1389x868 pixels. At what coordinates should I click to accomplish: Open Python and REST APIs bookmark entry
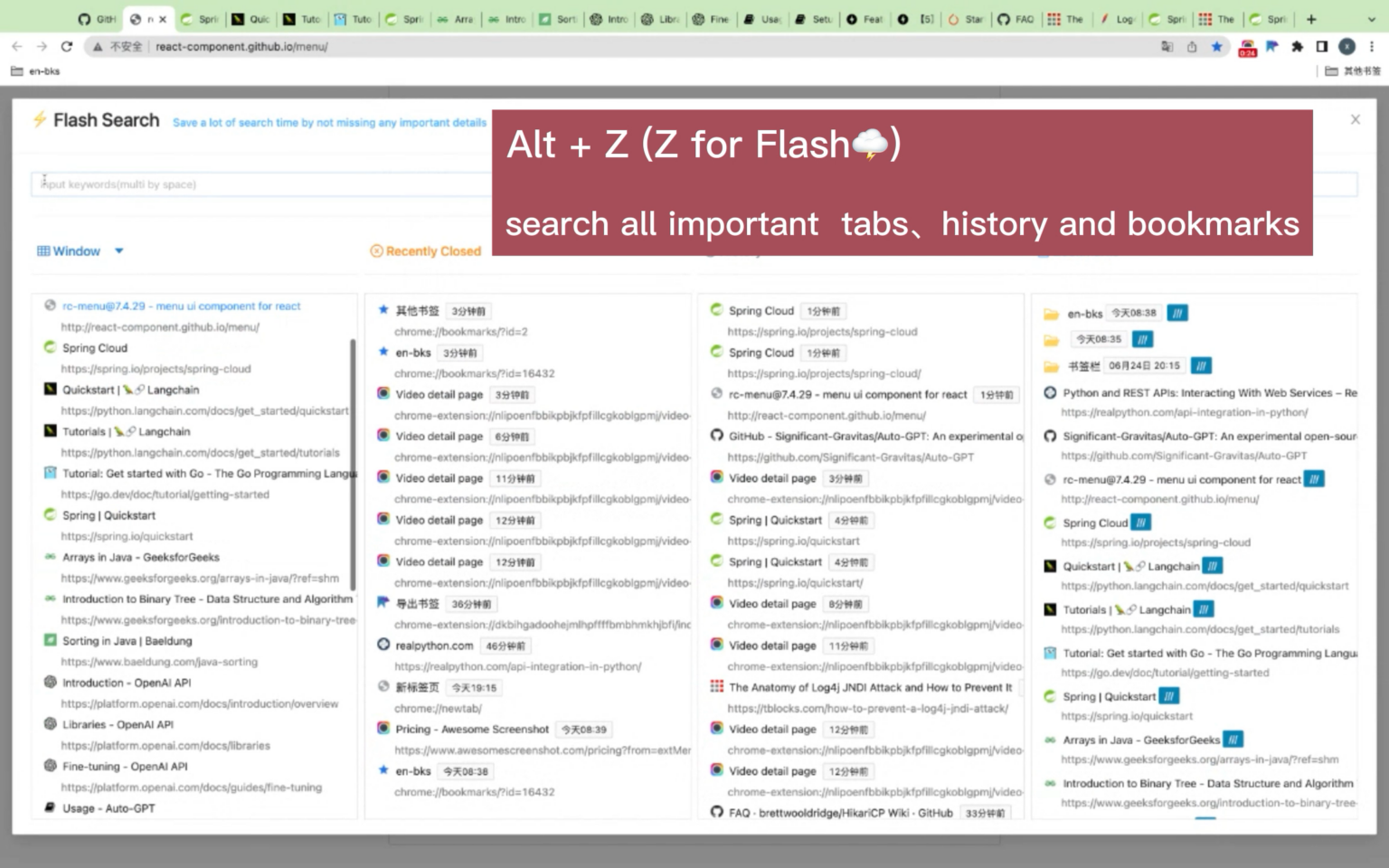(x=1210, y=392)
